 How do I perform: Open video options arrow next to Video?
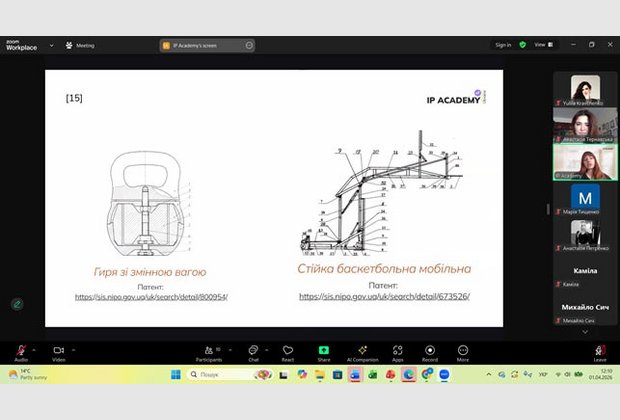[x=74, y=350]
